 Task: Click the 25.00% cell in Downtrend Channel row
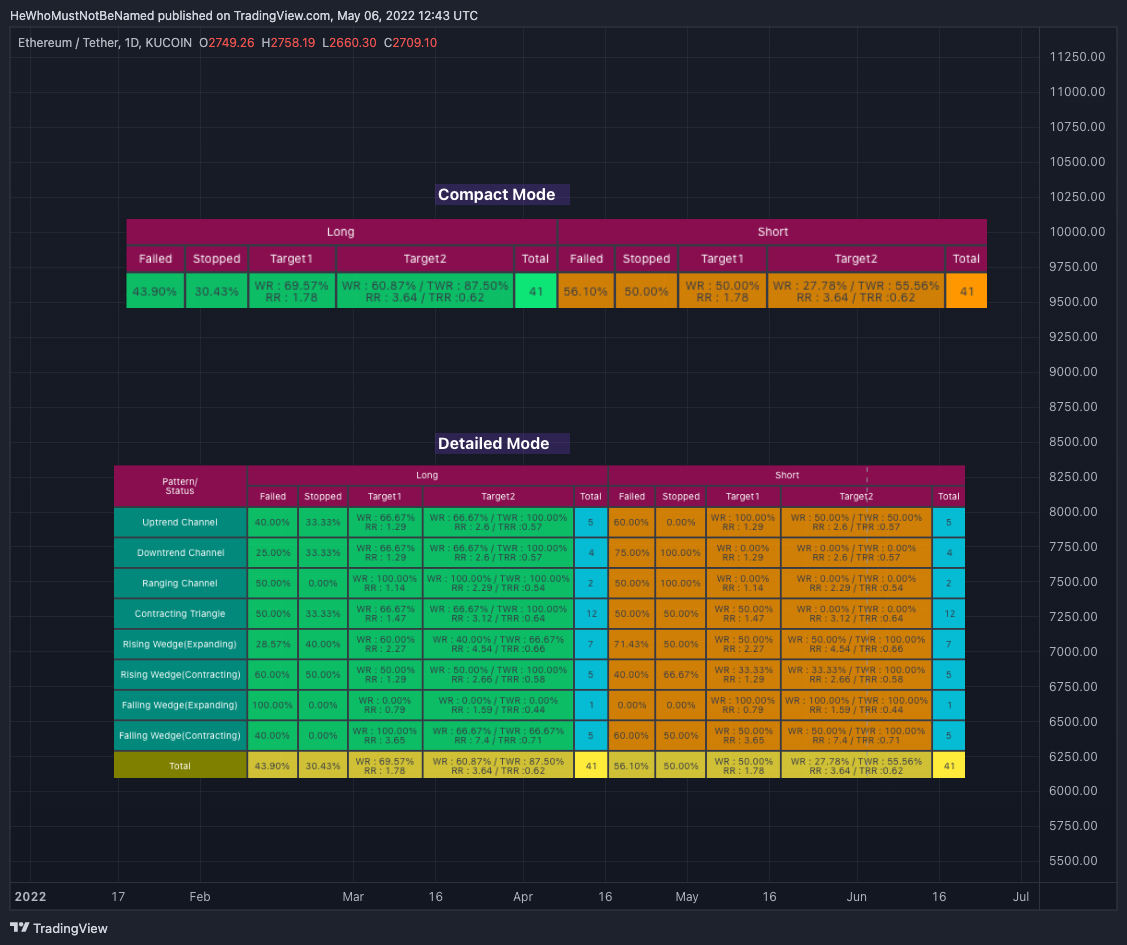(x=272, y=553)
